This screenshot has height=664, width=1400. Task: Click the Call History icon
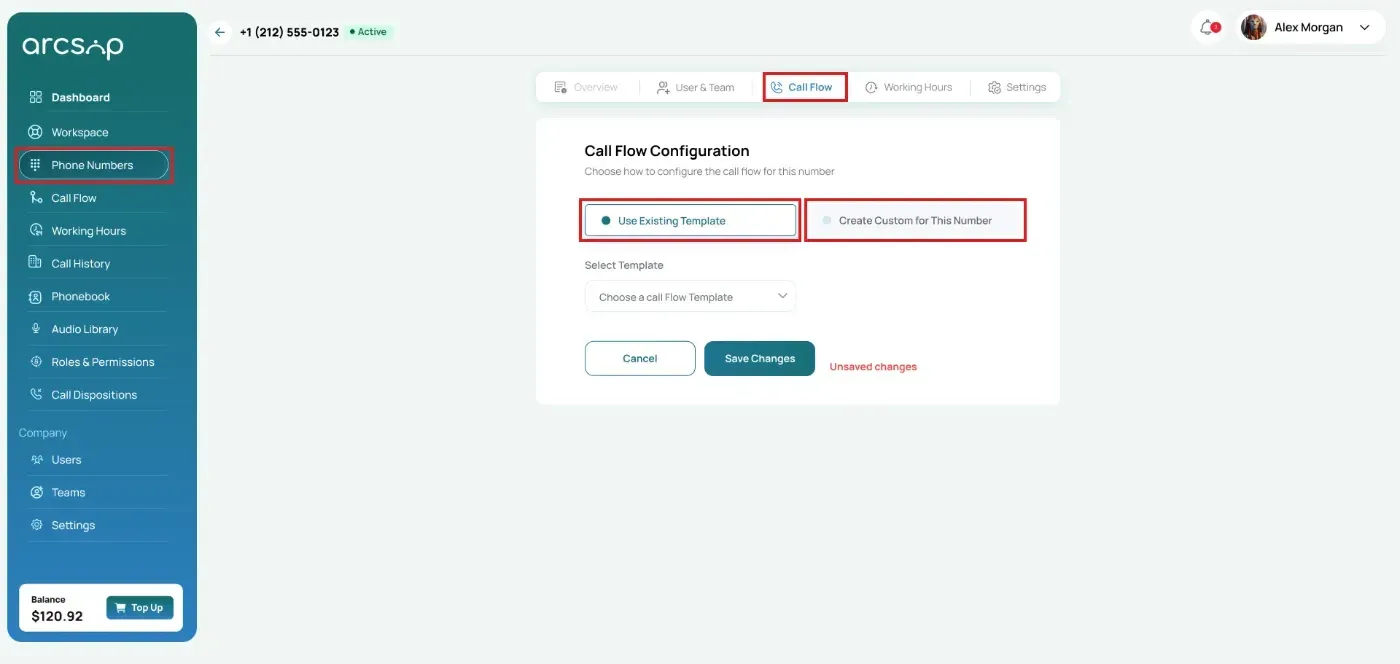tap(36, 263)
